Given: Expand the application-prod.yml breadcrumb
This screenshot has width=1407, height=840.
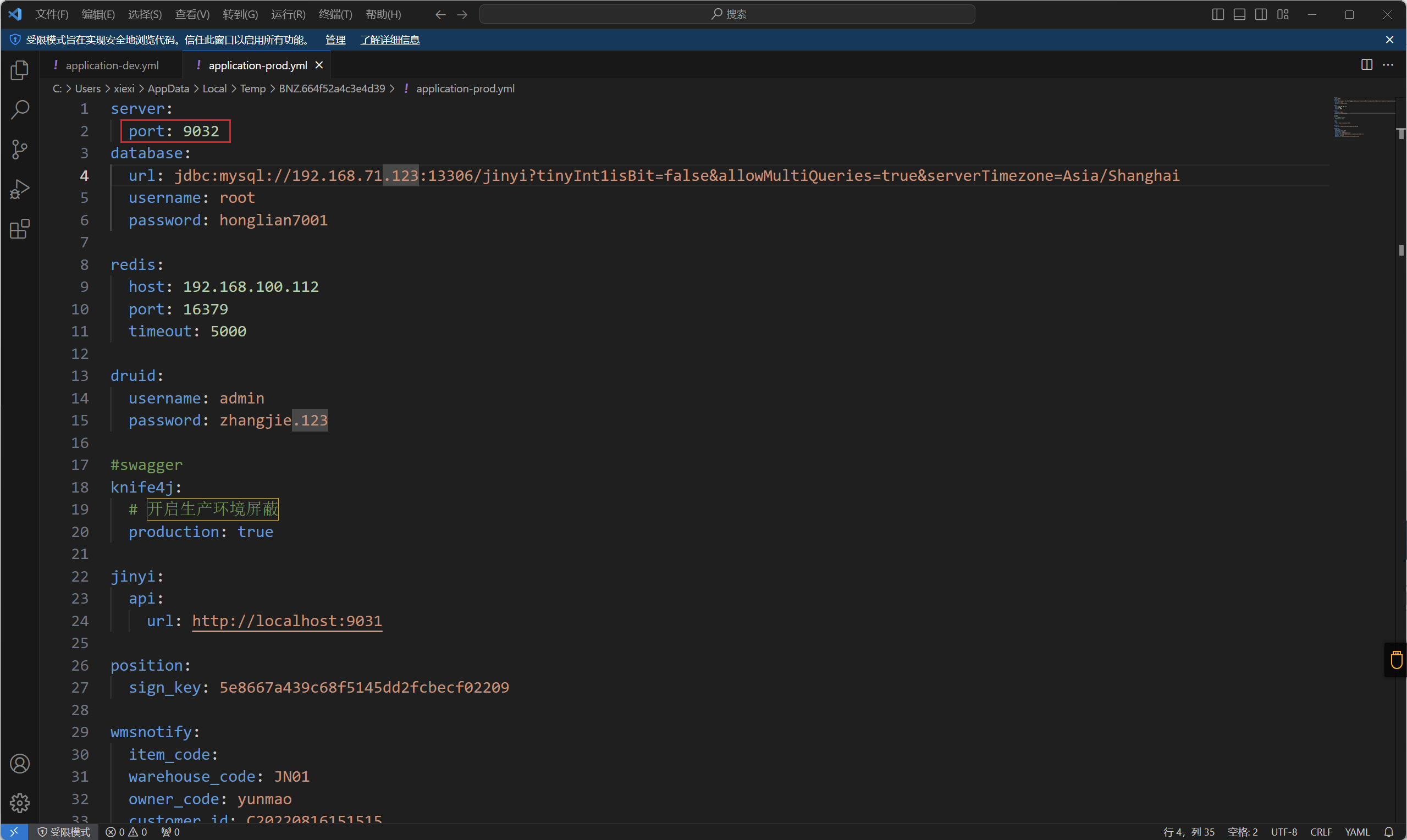Looking at the screenshot, I should [465, 89].
